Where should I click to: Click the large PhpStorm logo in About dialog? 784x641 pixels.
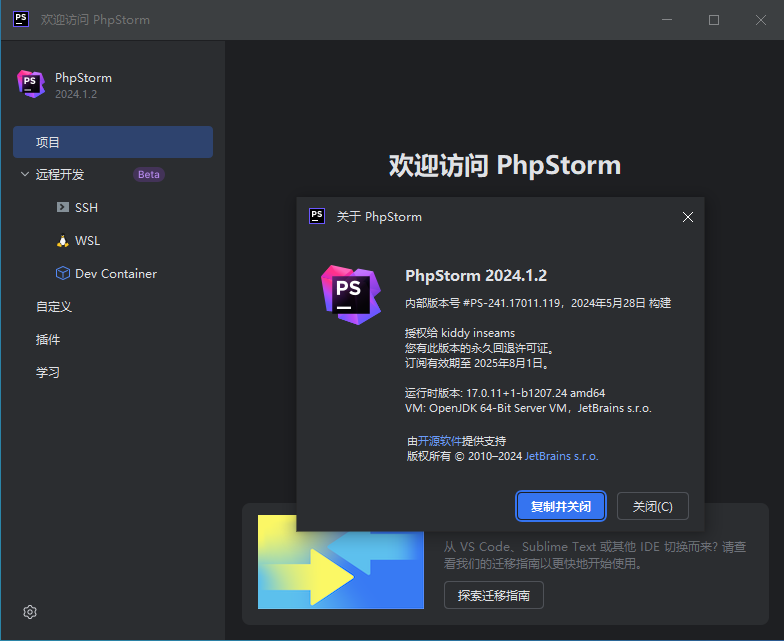click(x=351, y=295)
